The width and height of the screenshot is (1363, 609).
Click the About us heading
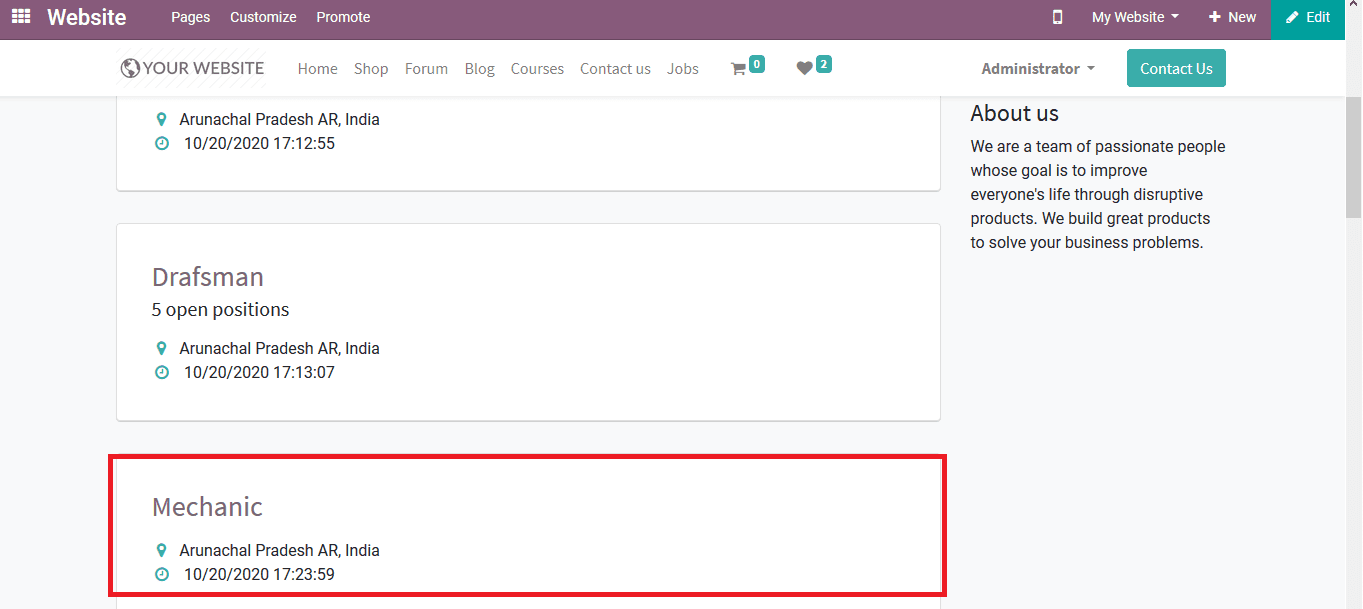(1014, 113)
